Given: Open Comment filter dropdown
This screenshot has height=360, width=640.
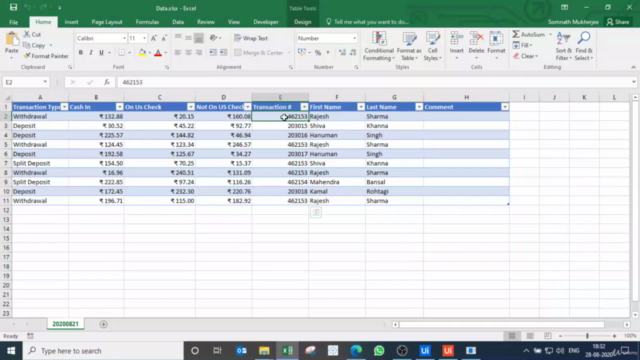Looking at the screenshot, I should (505, 107).
